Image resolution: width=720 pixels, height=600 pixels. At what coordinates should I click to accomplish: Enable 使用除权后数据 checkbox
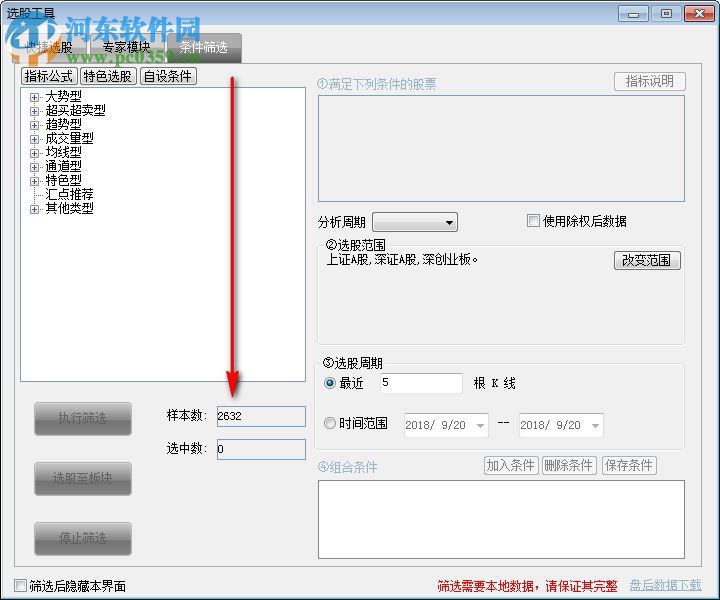[x=533, y=221]
